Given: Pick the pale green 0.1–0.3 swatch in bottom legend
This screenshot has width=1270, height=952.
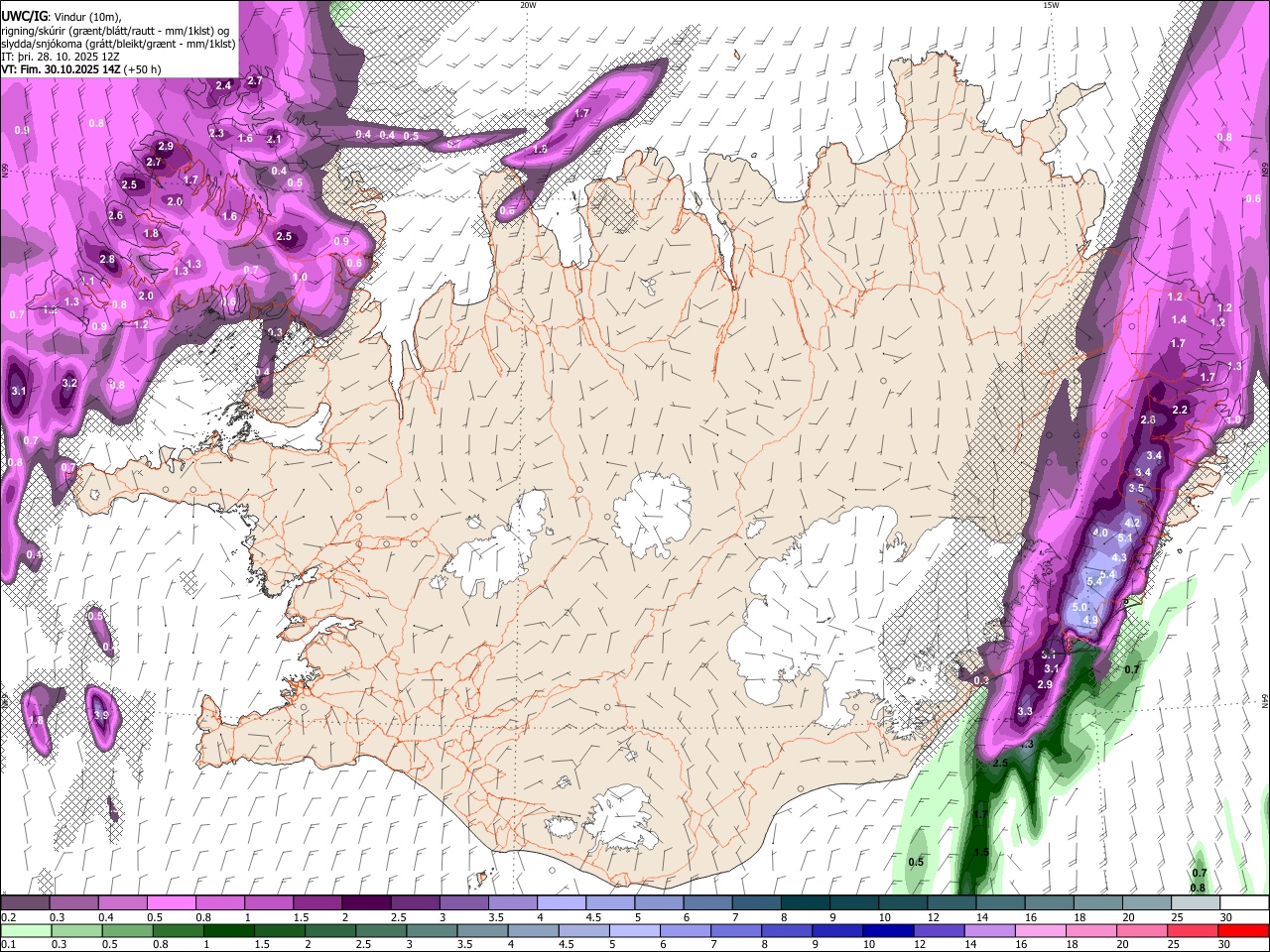Looking at the screenshot, I should (25, 930).
